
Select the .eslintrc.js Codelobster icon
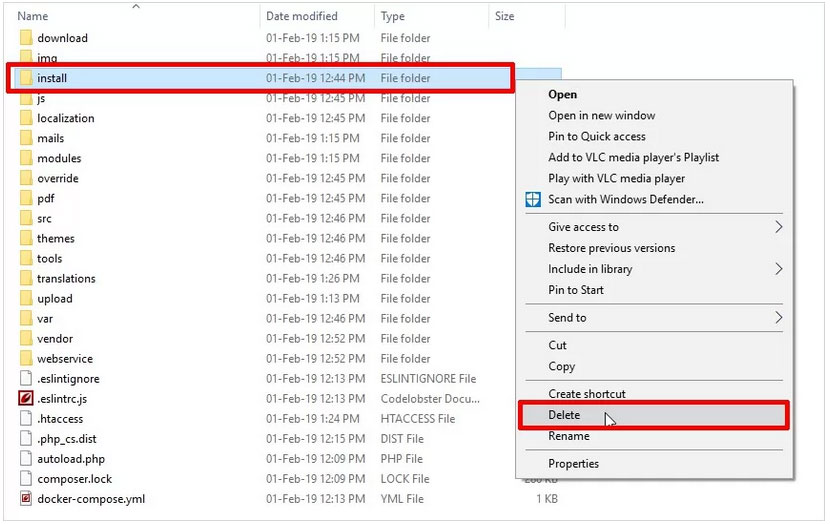point(26,399)
